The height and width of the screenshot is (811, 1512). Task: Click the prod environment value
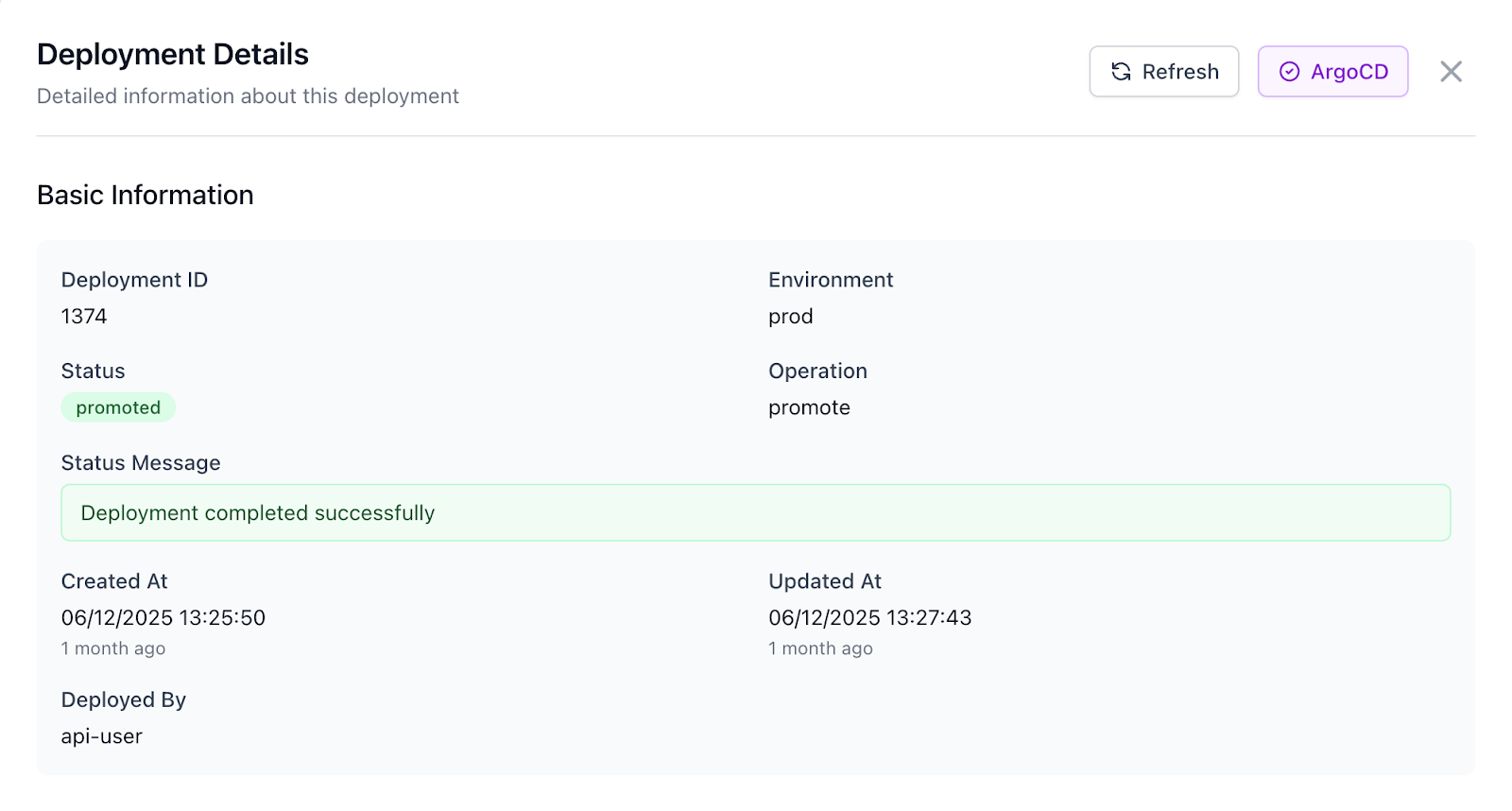[x=790, y=317]
